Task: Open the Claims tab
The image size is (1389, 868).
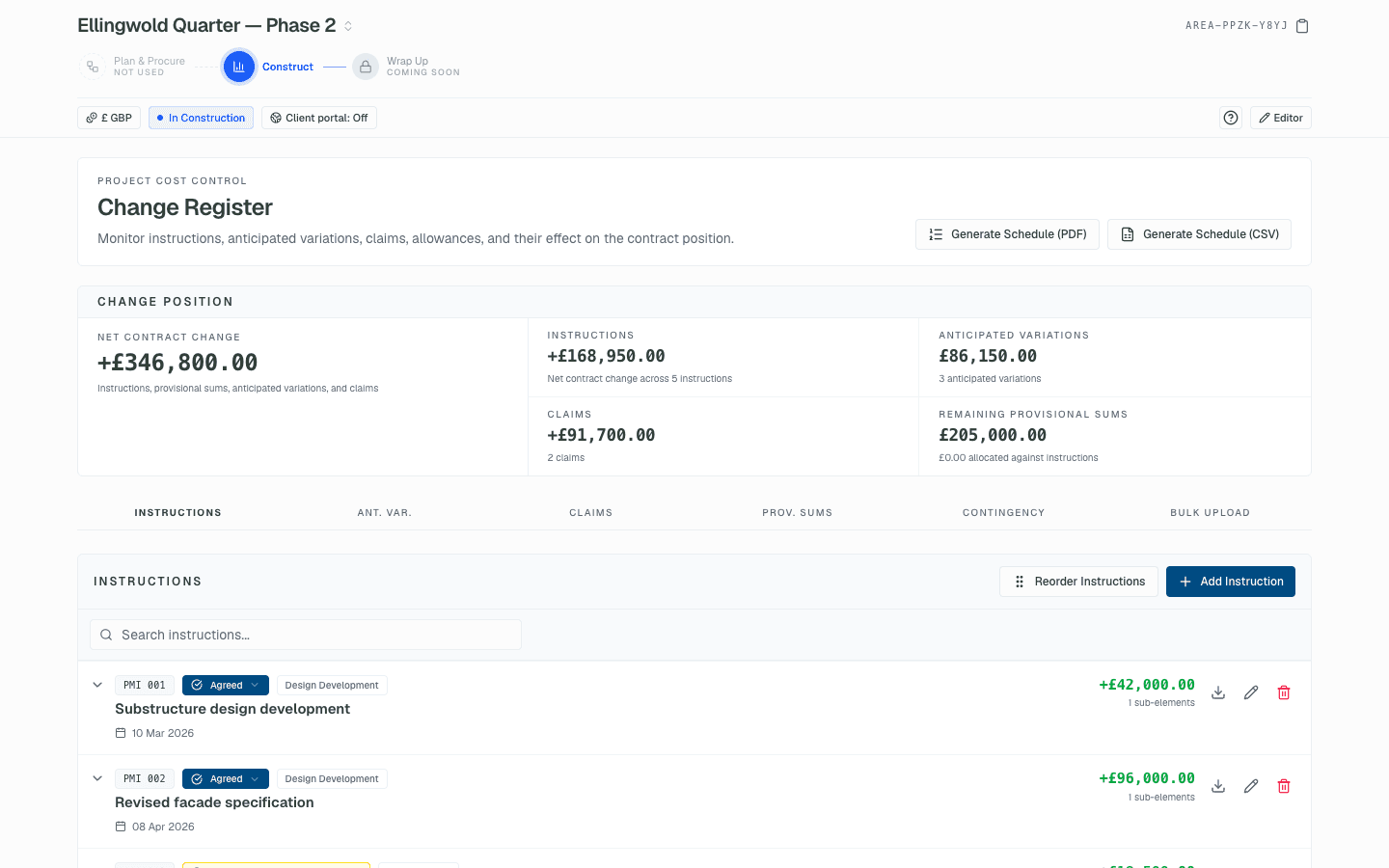Action: pos(591,513)
